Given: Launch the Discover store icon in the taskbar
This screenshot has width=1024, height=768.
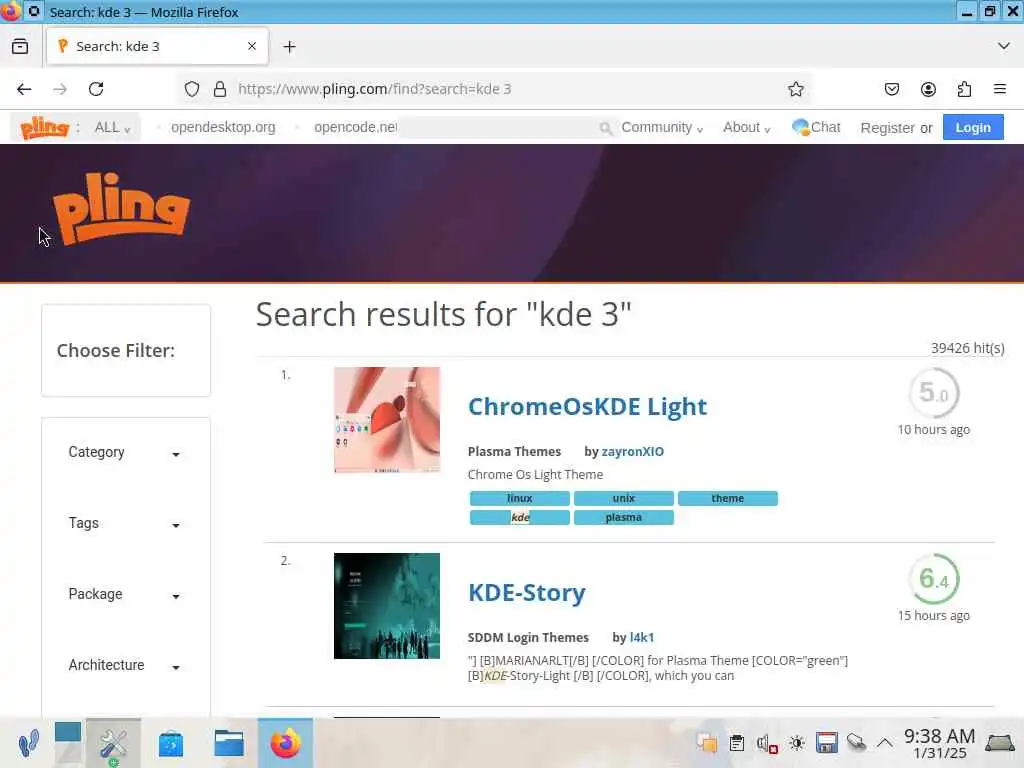Looking at the screenshot, I should [170, 744].
